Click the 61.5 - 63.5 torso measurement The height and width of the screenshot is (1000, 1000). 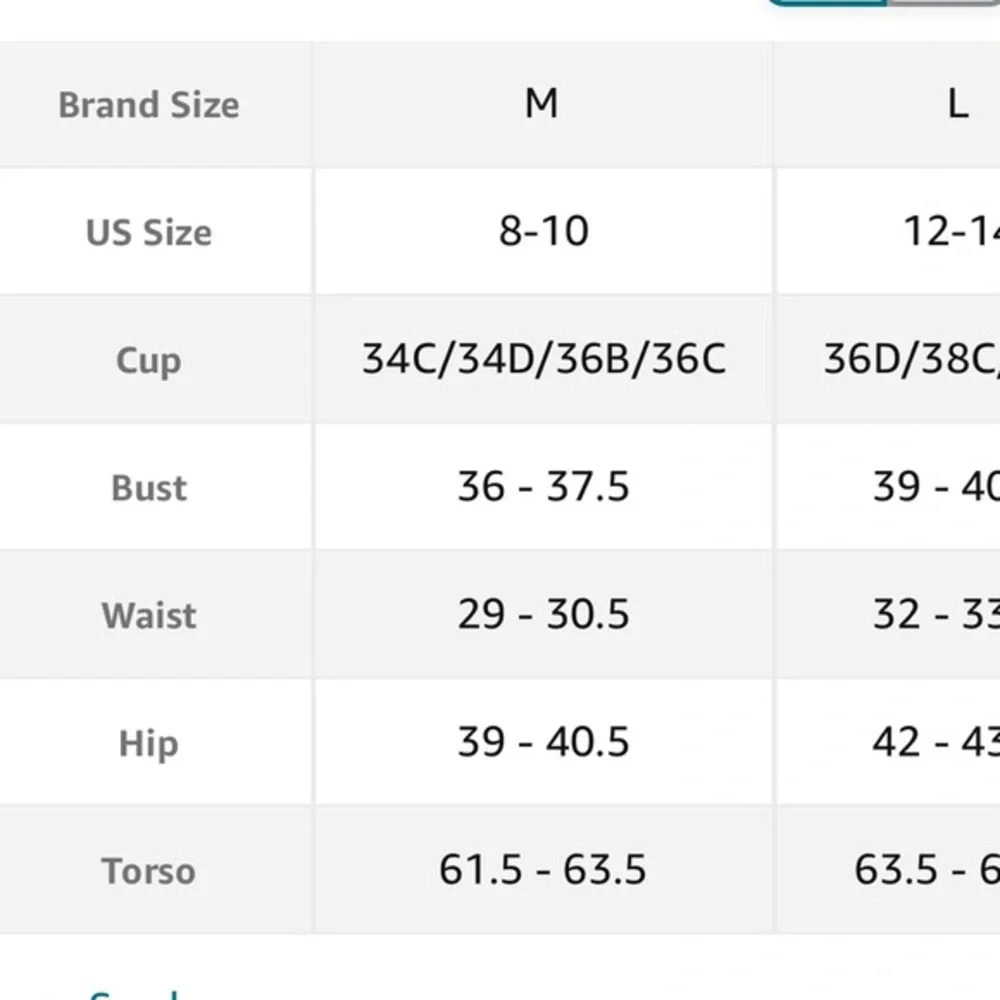tap(543, 871)
